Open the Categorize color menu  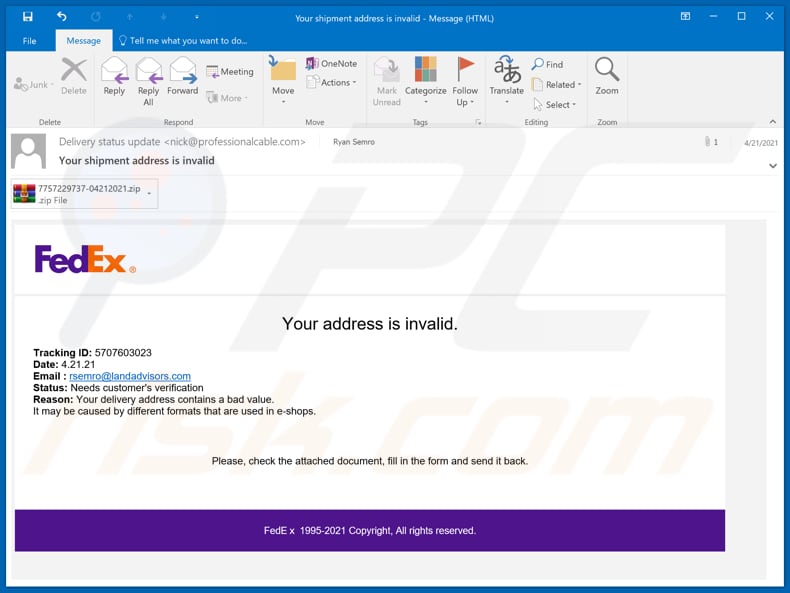click(426, 81)
